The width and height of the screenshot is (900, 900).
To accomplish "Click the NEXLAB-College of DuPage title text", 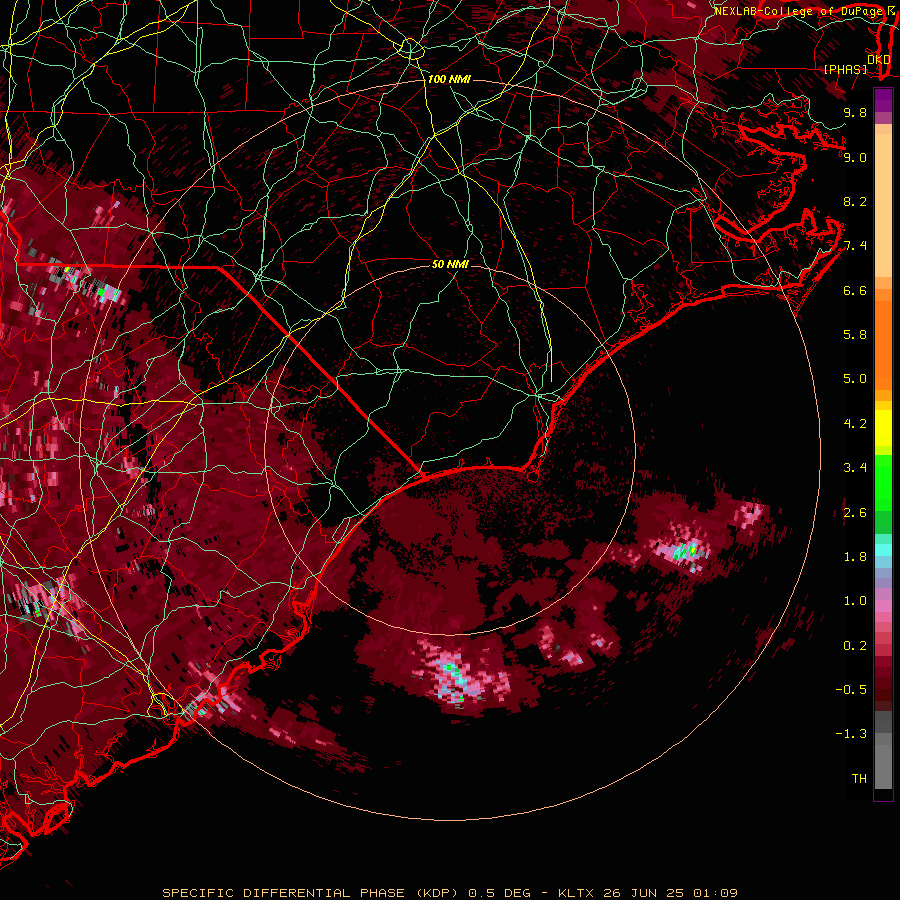I will [x=800, y=11].
